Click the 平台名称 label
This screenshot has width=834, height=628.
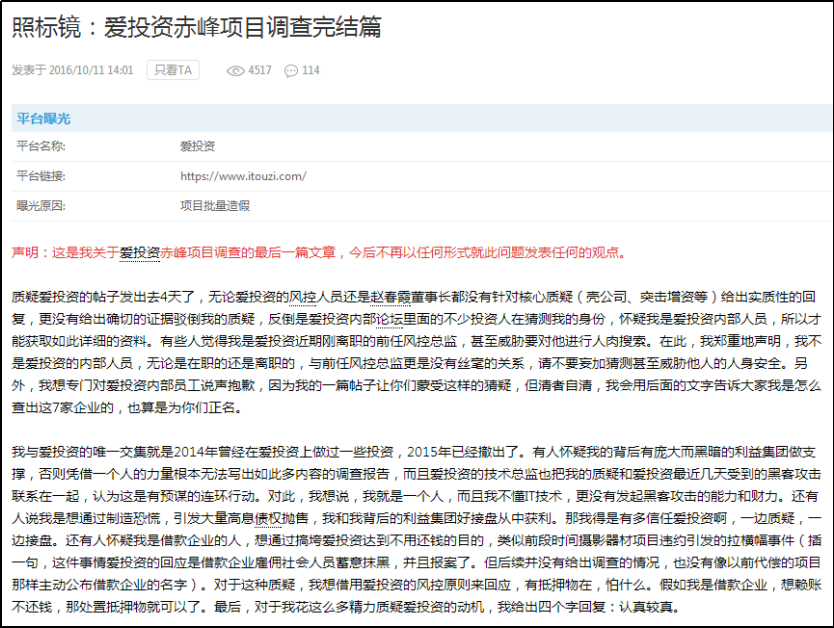[x=41, y=146]
